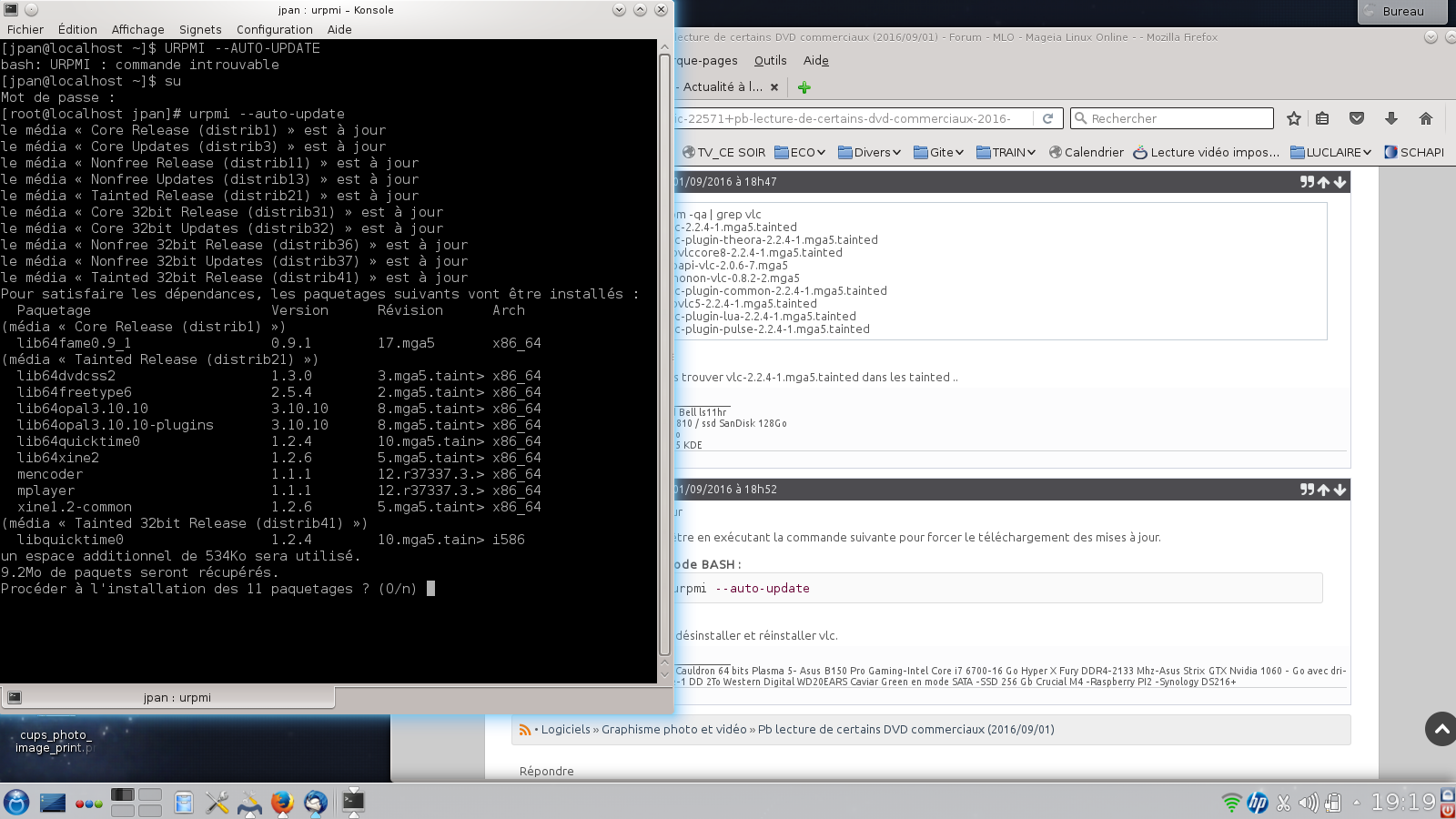The image size is (1456, 819).
Task: Show hidden tray icons arrow
Action: [1356, 803]
